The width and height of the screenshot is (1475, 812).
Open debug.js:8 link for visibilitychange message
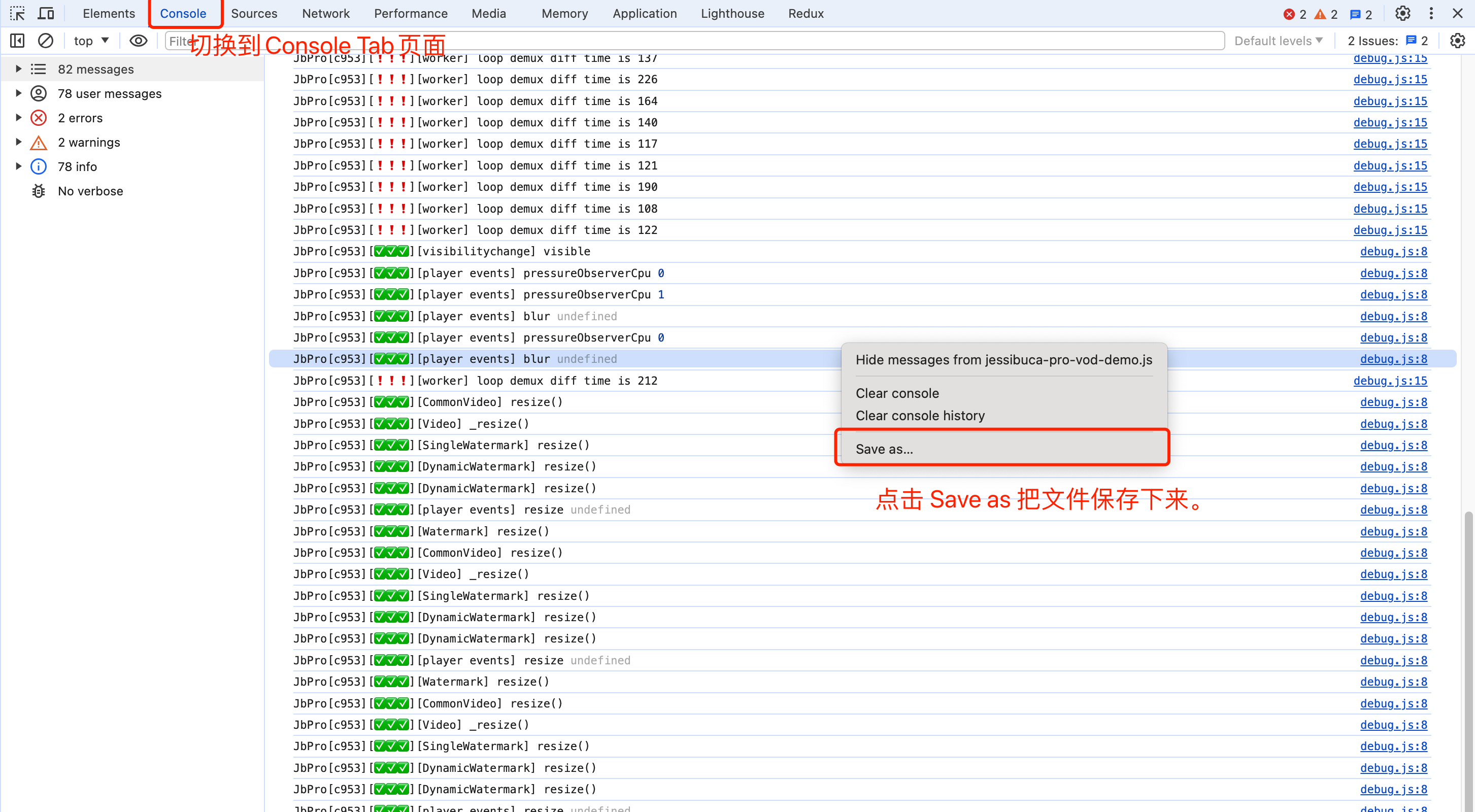click(1393, 251)
